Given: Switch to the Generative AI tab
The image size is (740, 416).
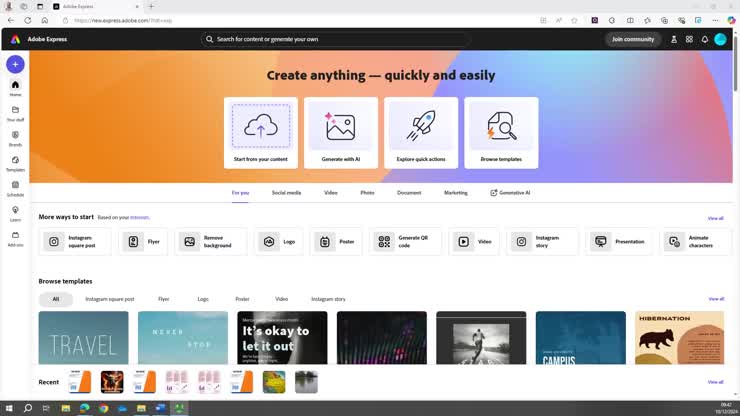Looking at the screenshot, I should coord(510,193).
